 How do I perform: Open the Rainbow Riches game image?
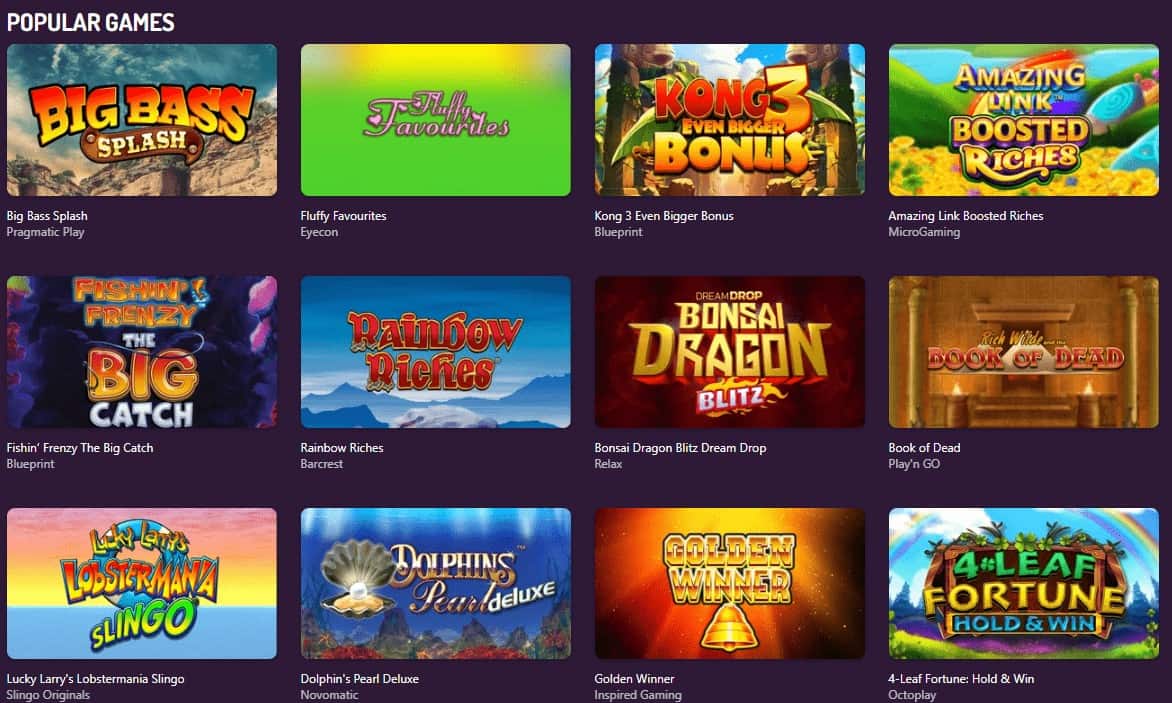tap(436, 352)
